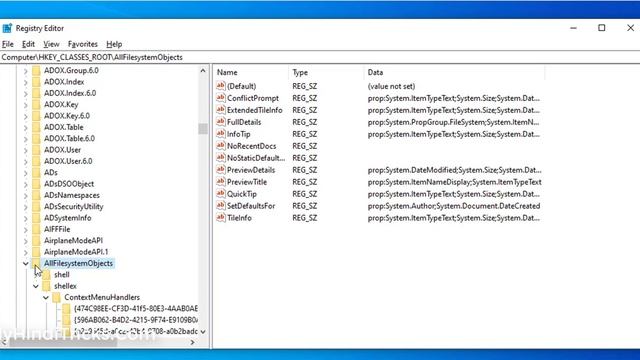Click the string value icon beside NoRecentDocs
Image resolution: width=640 pixels, height=360 pixels.
tap(221, 146)
